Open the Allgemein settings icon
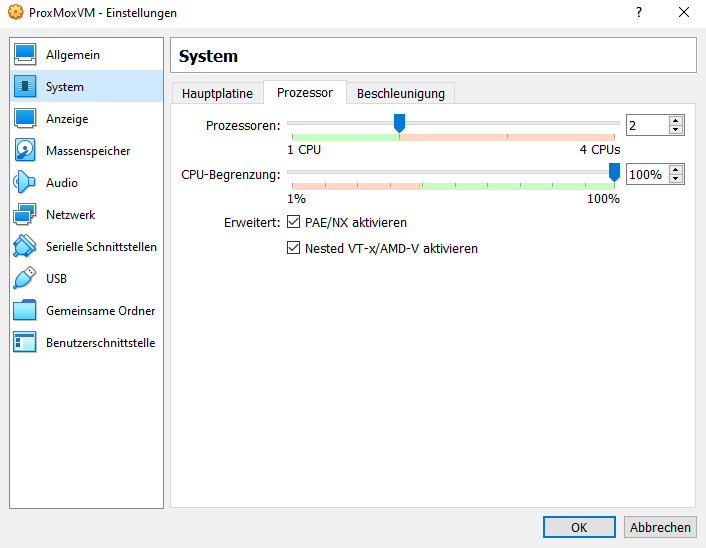706x548 pixels. tap(25, 54)
